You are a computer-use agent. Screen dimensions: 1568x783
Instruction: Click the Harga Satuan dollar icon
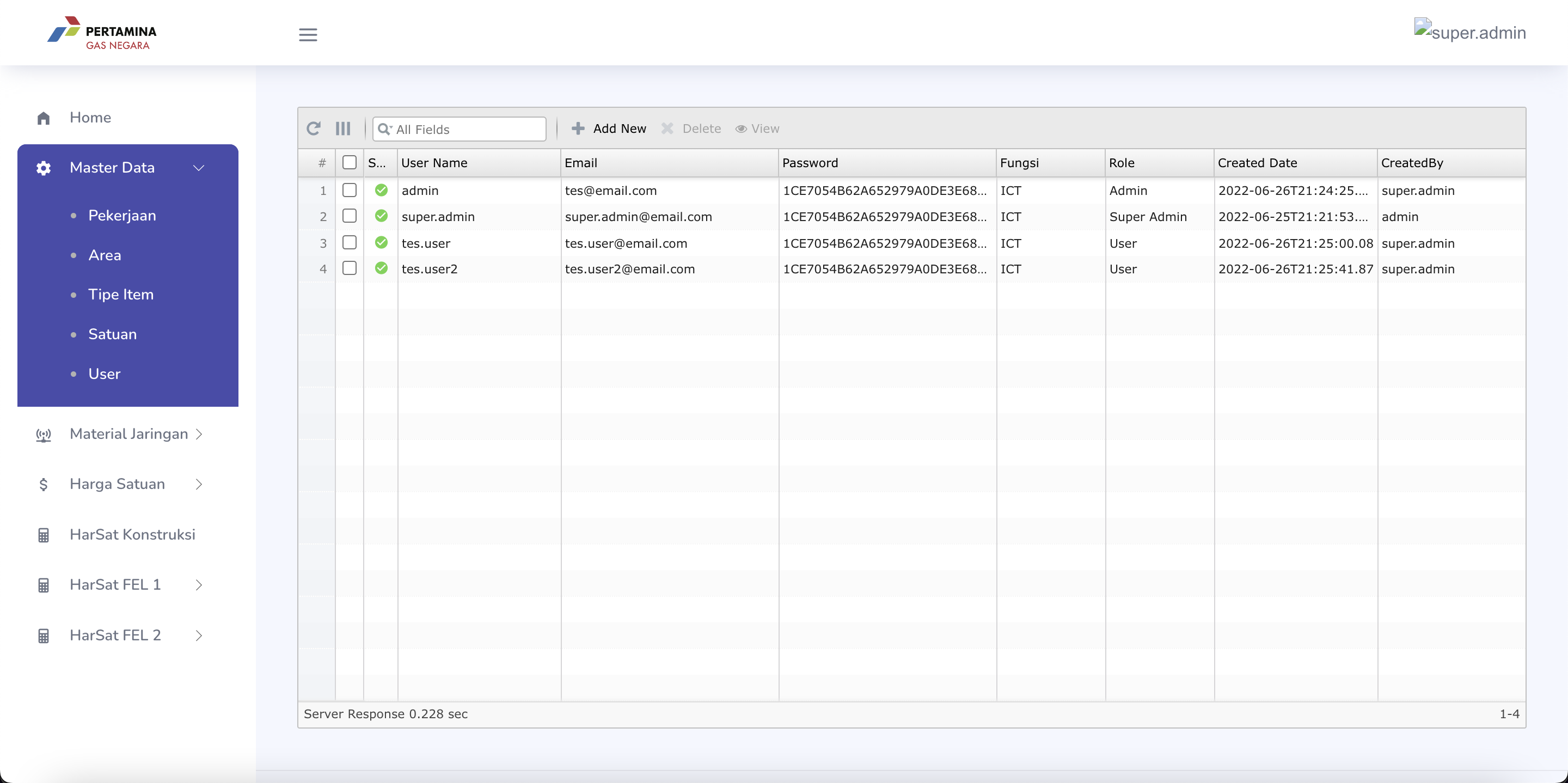pyautogui.click(x=43, y=485)
